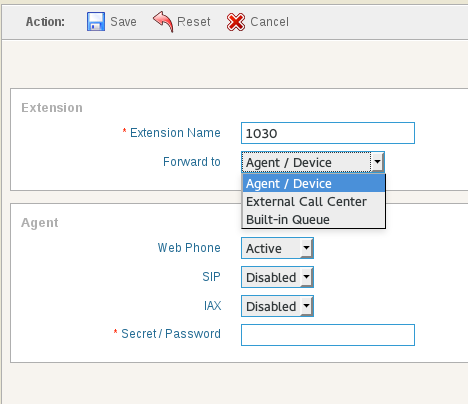Click the Extension Name label

tap(175, 133)
